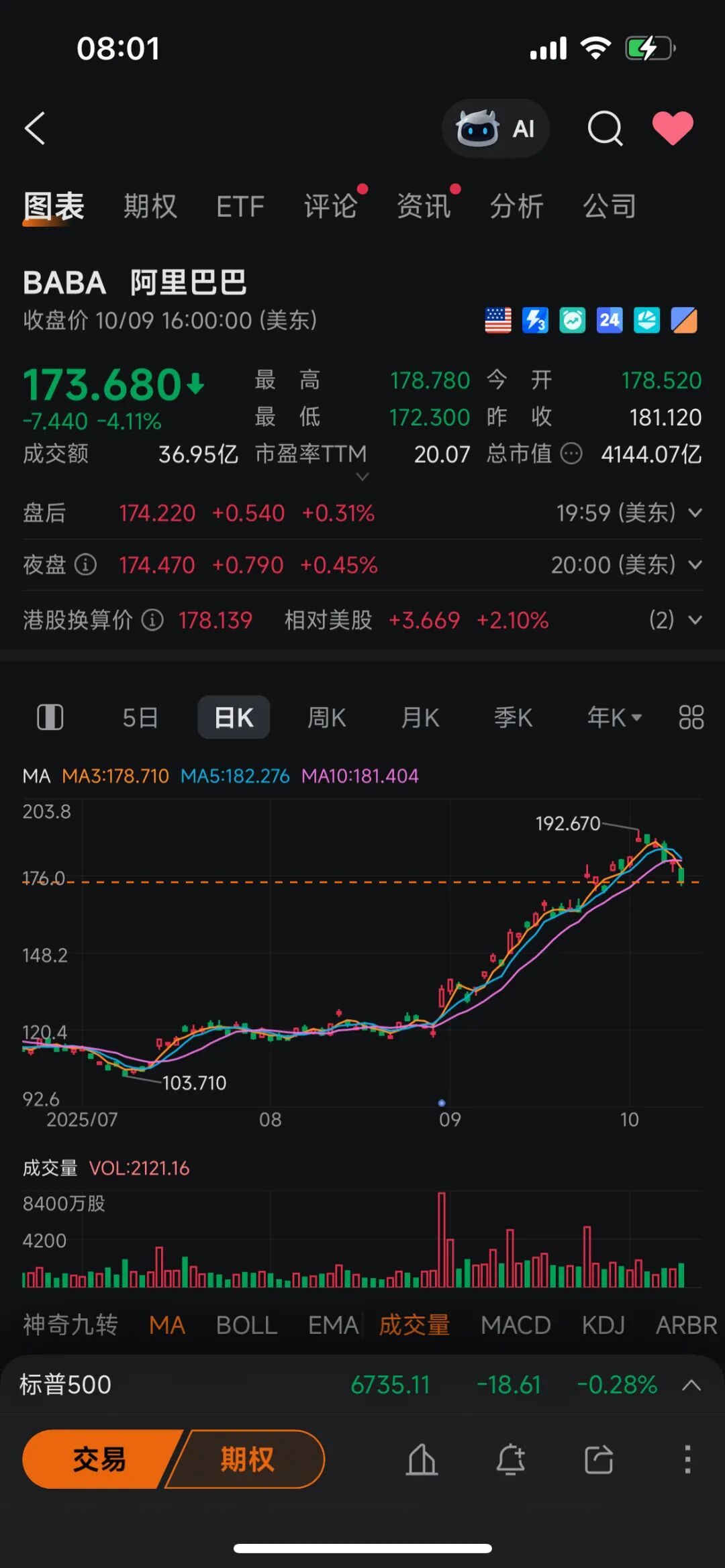Tap the BABA 阿里巴巴 stock title
Viewport: 725px width, 1568px height.
point(135,282)
